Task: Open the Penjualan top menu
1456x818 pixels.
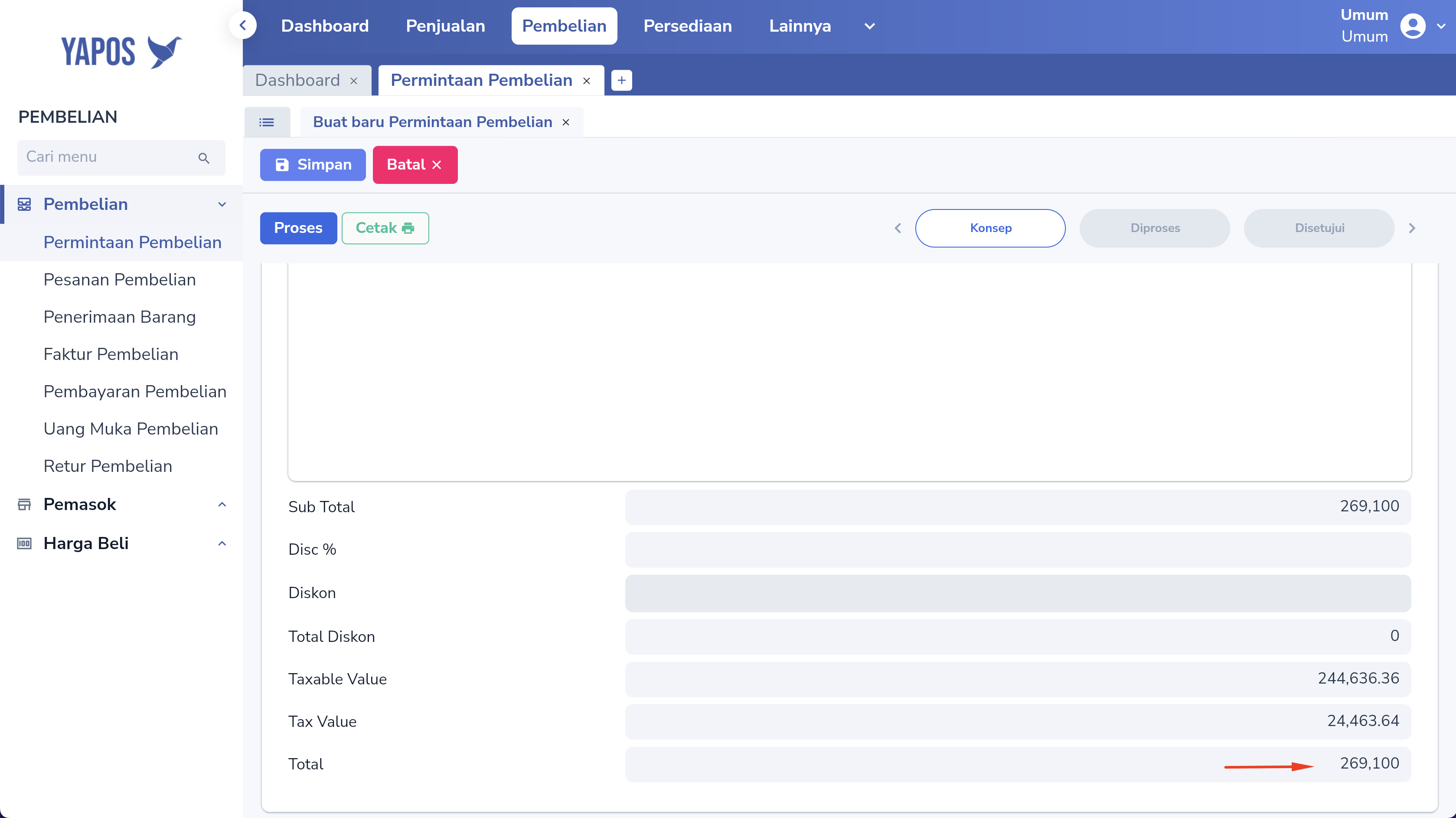Action: pyautogui.click(x=445, y=26)
